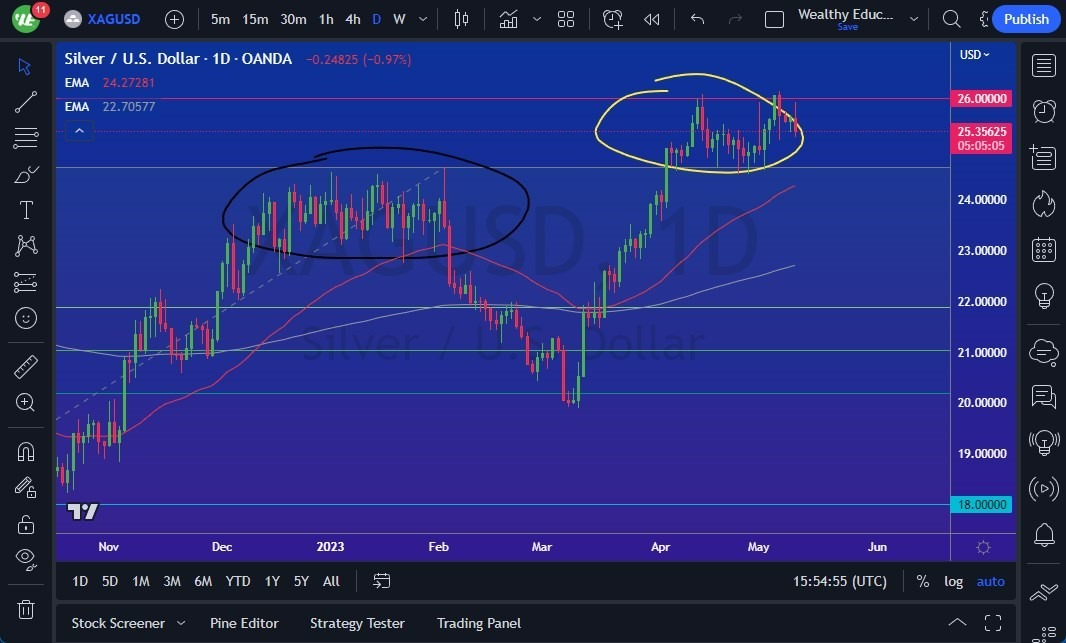The width and height of the screenshot is (1066, 643).
Task: Open the notifications bell panel
Action: 1044,535
